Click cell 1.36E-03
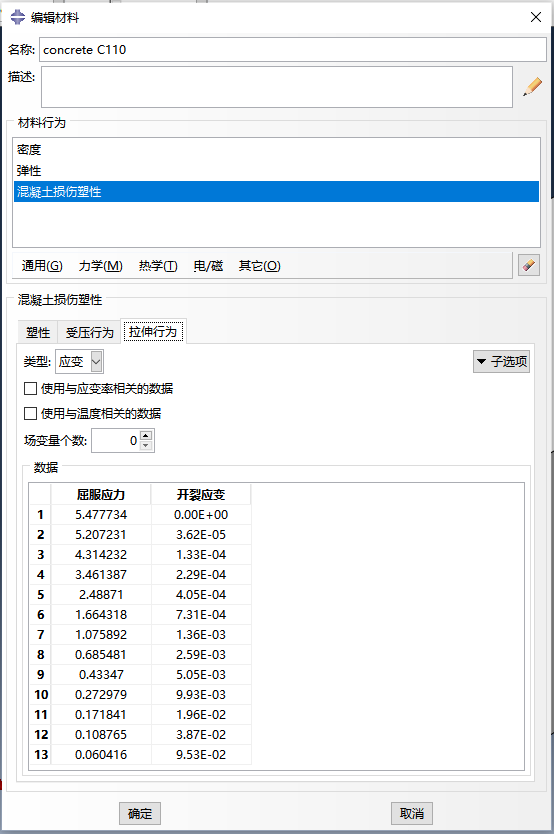The image size is (554, 834). pyautogui.click(x=201, y=635)
